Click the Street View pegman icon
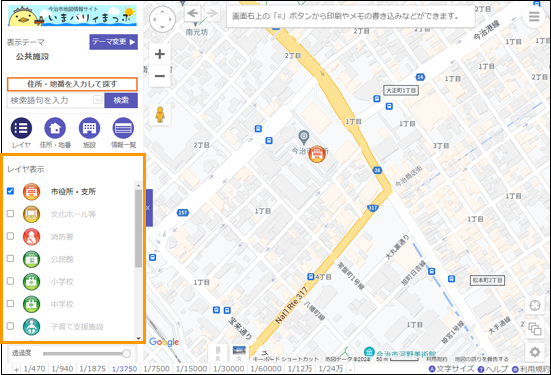 [x=160, y=115]
